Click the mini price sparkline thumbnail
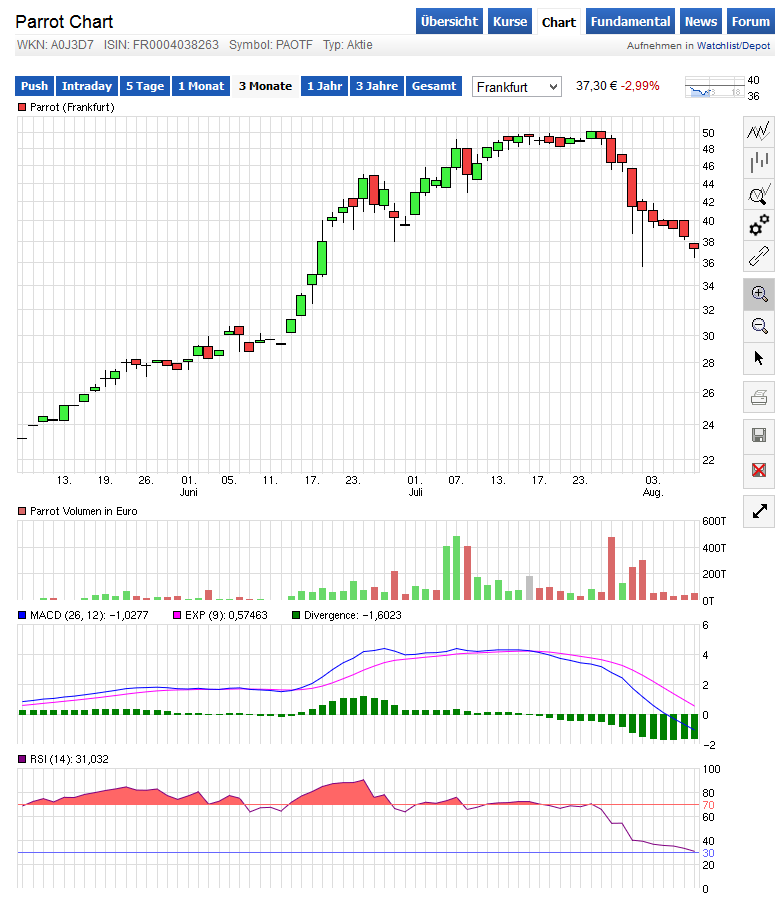 [715, 87]
